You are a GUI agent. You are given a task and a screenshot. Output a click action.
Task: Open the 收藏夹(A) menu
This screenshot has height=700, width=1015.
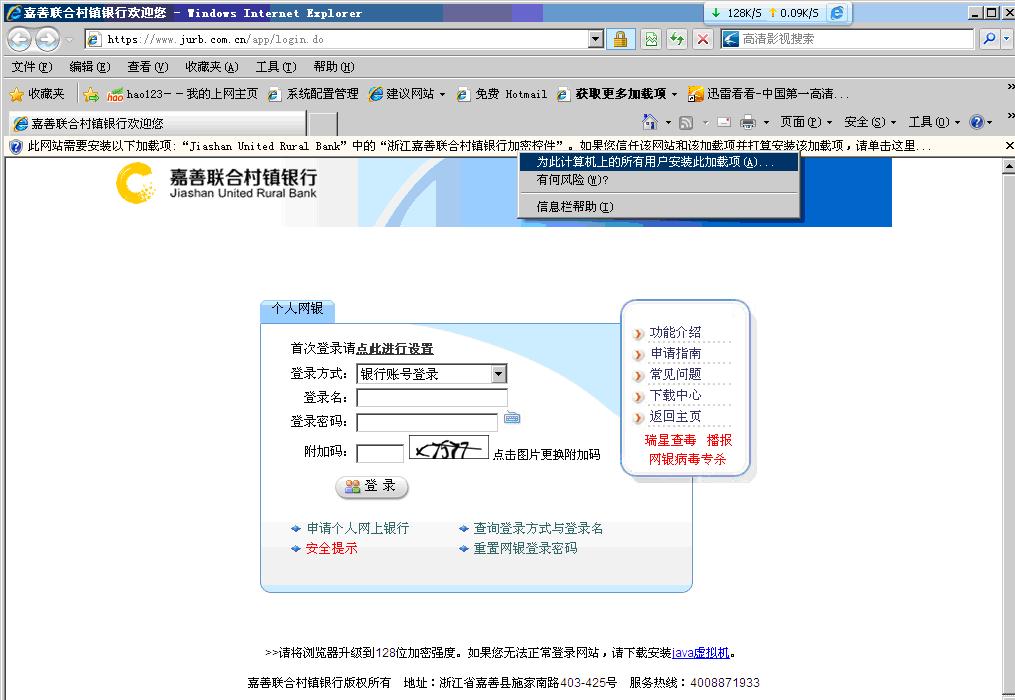211,67
